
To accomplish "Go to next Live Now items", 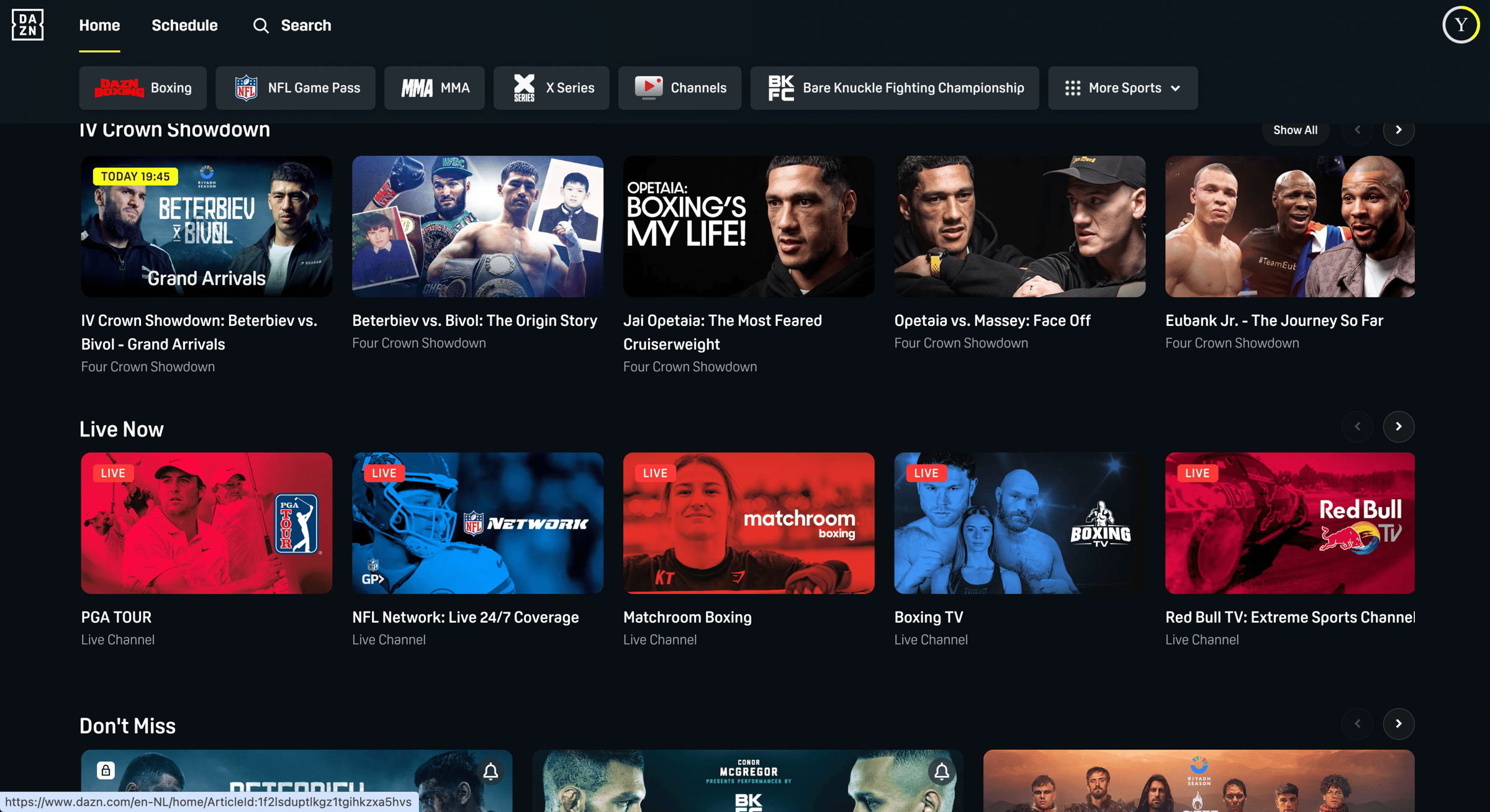I will (1398, 426).
